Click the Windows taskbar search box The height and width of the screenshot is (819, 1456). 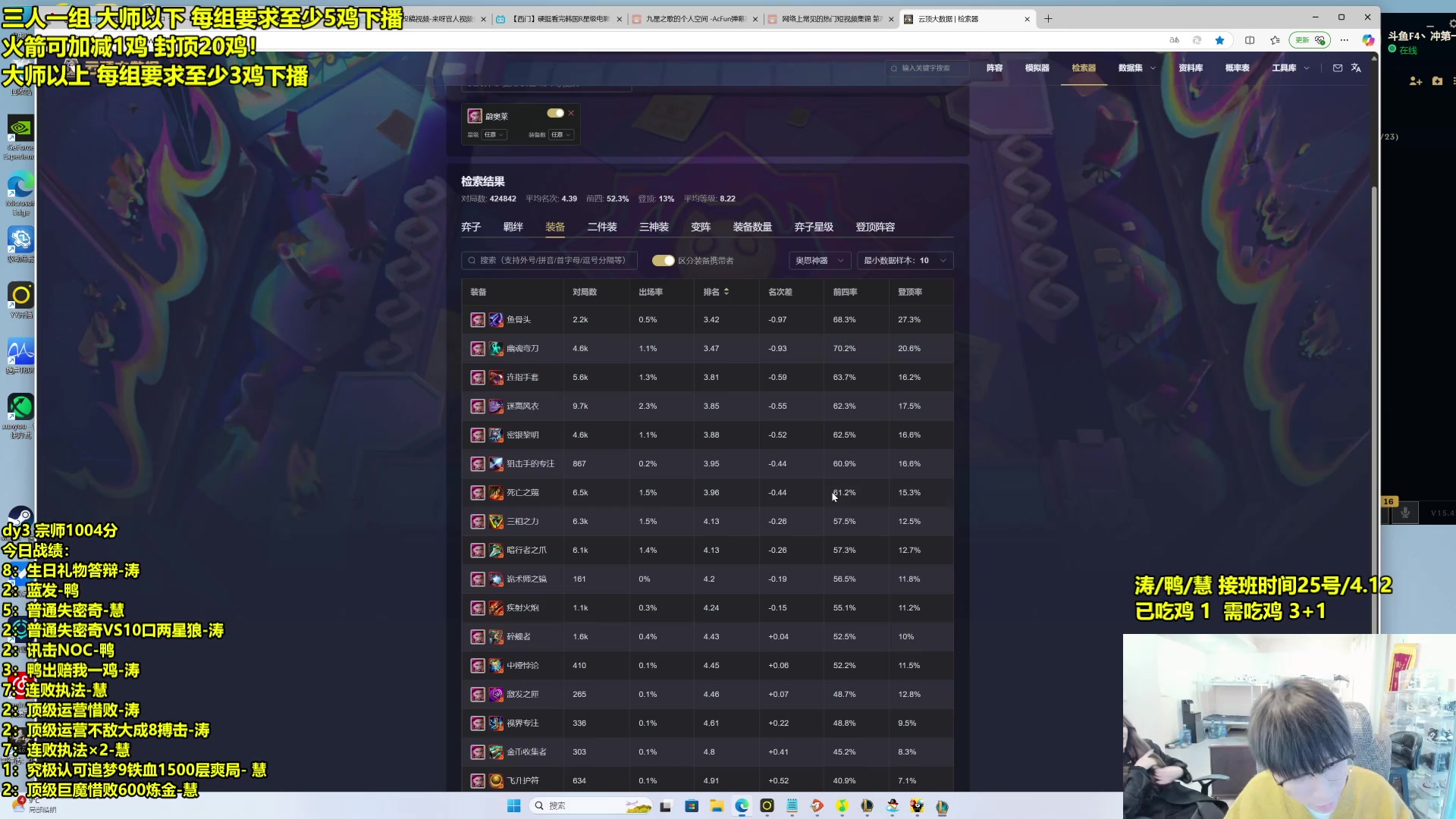tap(591, 806)
